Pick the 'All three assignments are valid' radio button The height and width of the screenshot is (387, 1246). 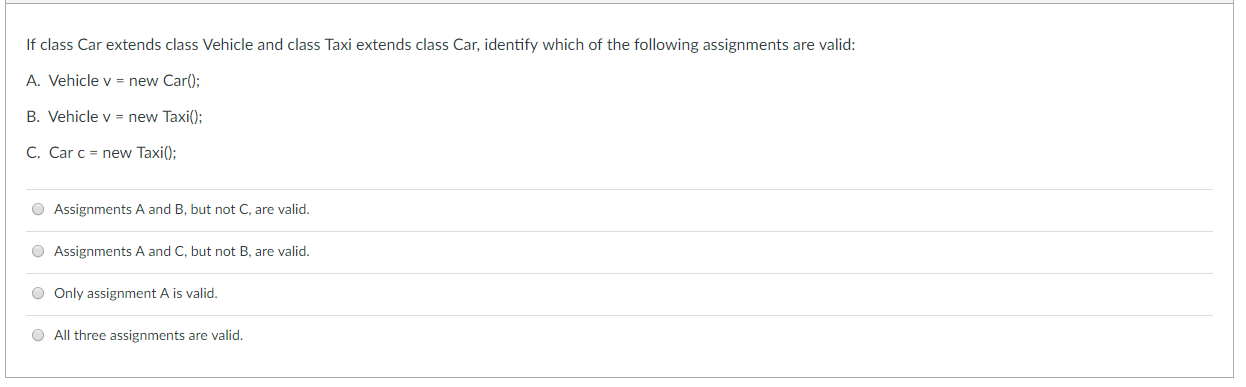(38, 336)
